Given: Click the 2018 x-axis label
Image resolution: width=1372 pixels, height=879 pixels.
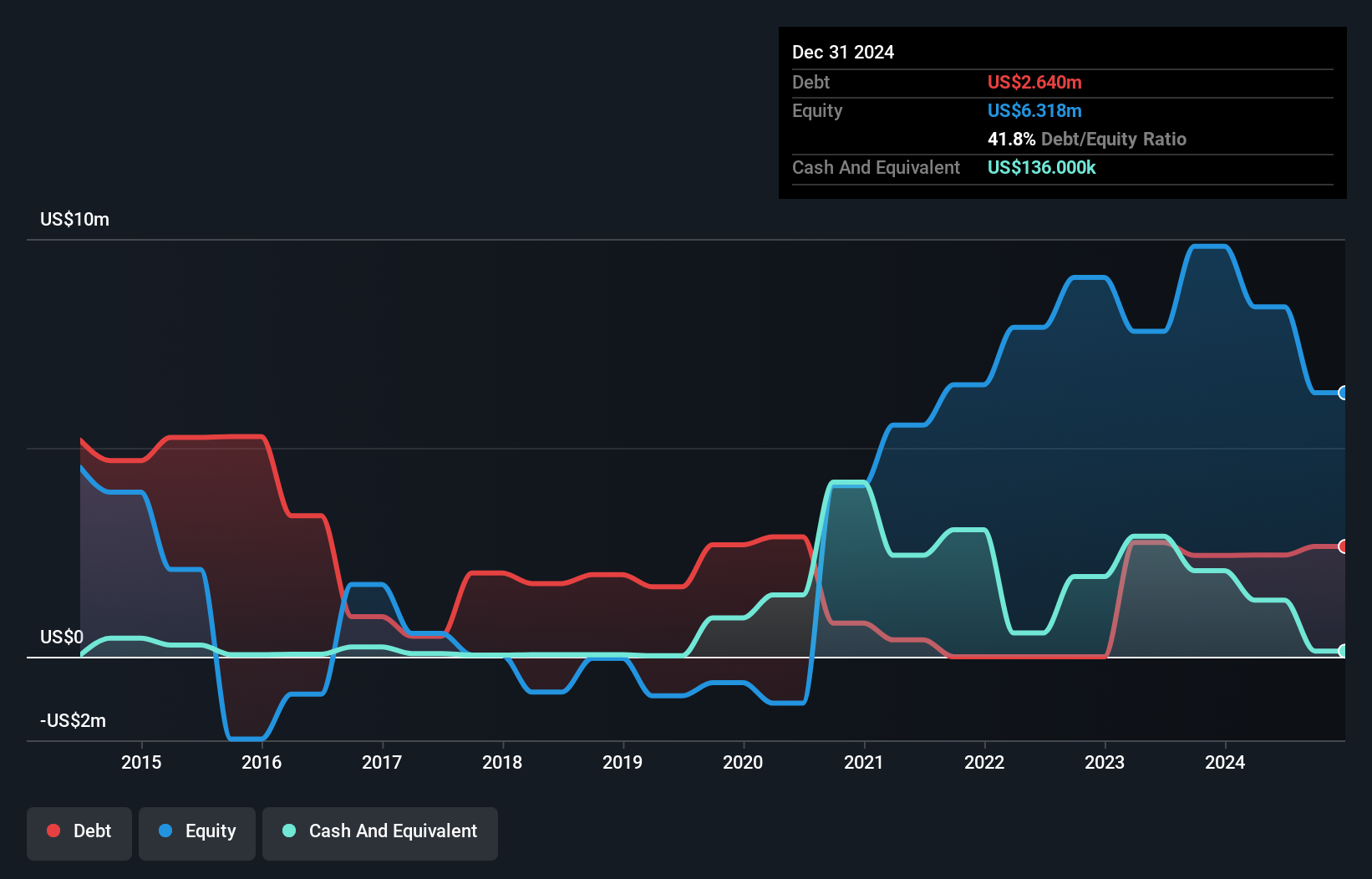Looking at the screenshot, I should (x=502, y=762).
